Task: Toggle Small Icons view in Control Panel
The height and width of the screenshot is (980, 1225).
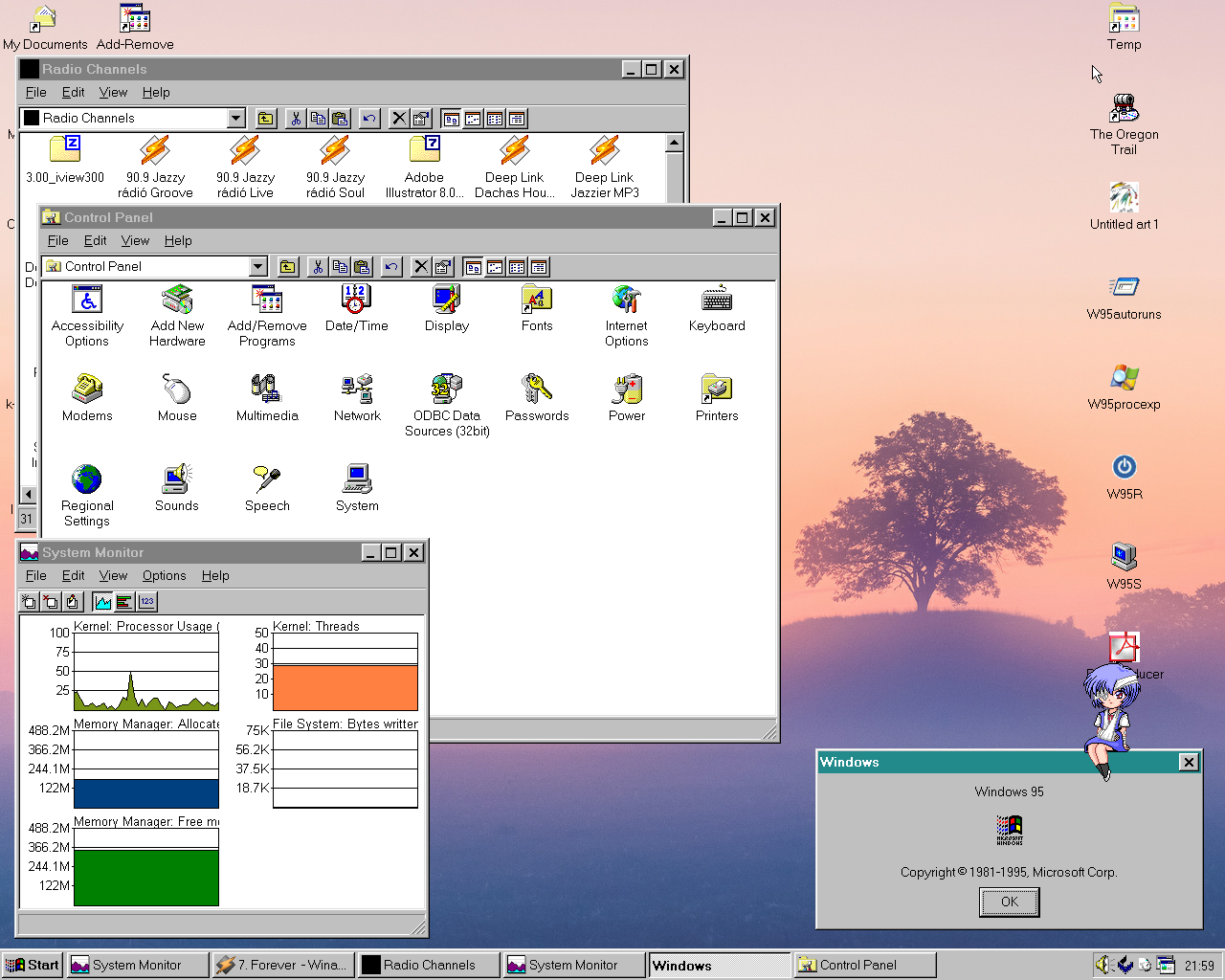Action: coord(495,266)
